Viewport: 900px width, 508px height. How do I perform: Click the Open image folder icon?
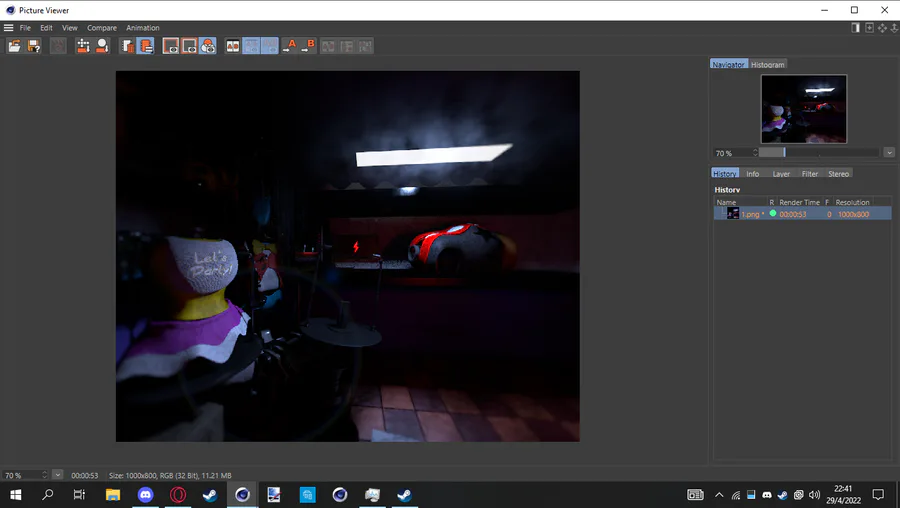tap(14, 46)
